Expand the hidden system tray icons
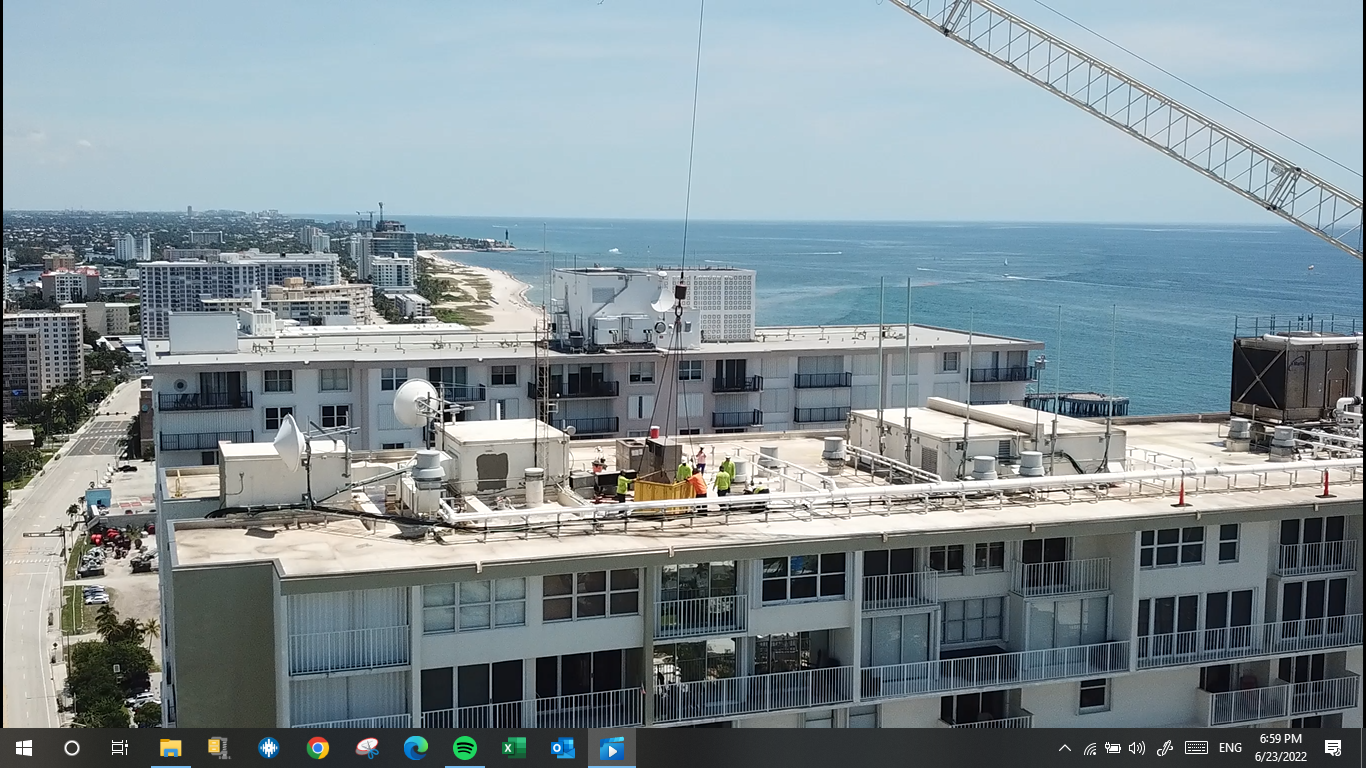Screen dimensions: 1366x768 [x=1064, y=748]
